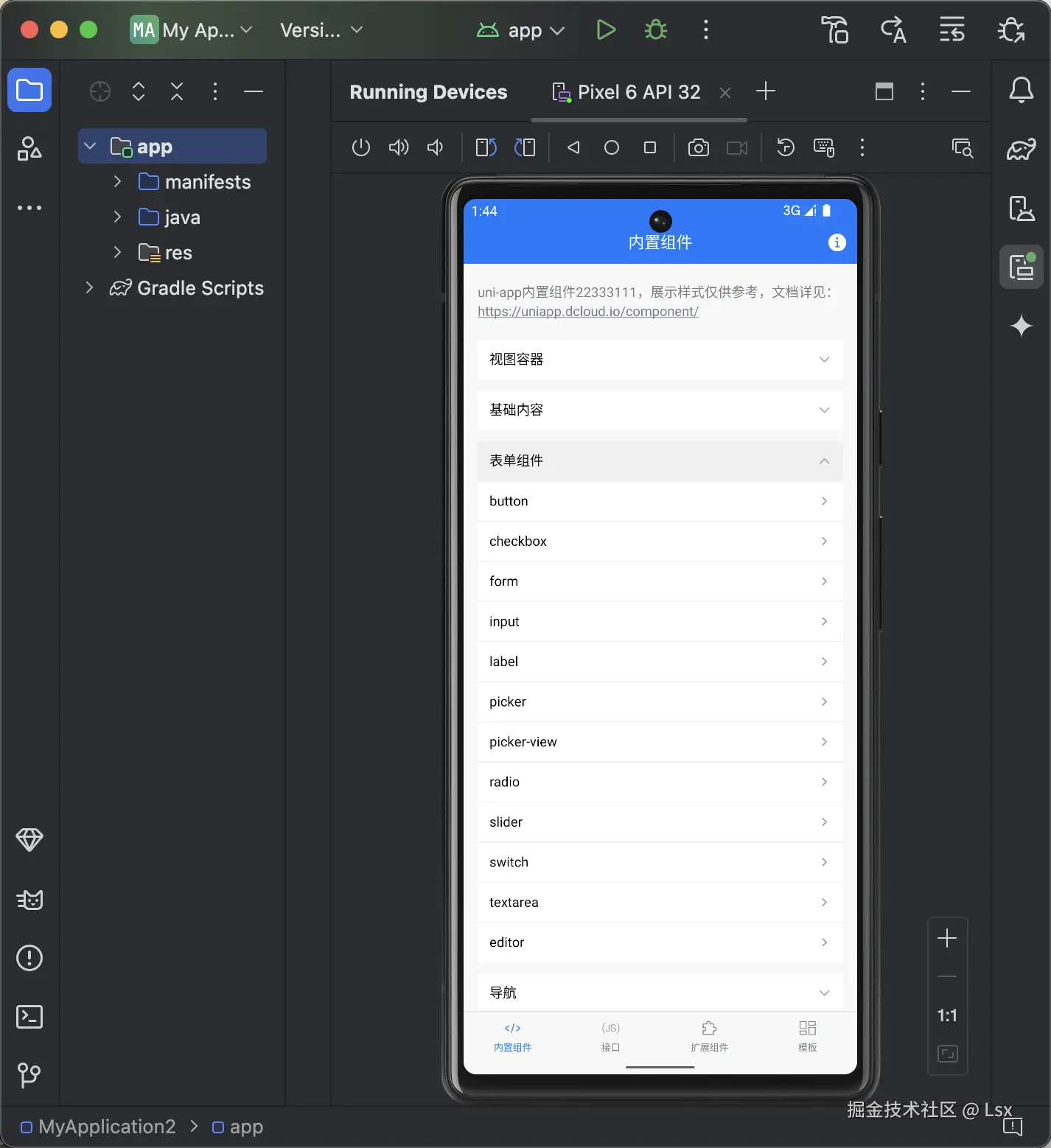Open the Problems tool window
Viewport: 1051px width, 1148px height.
(x=29, y=958)
